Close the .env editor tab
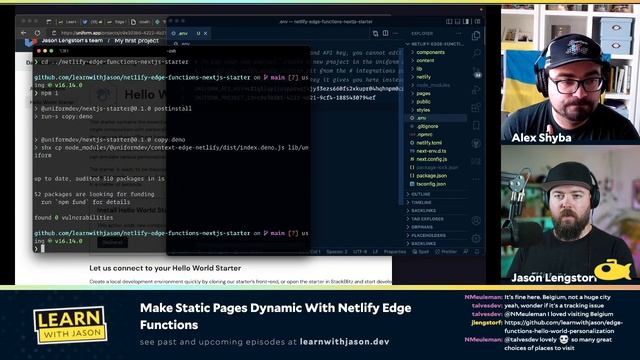640x360 pixels. tap(206, 33)
